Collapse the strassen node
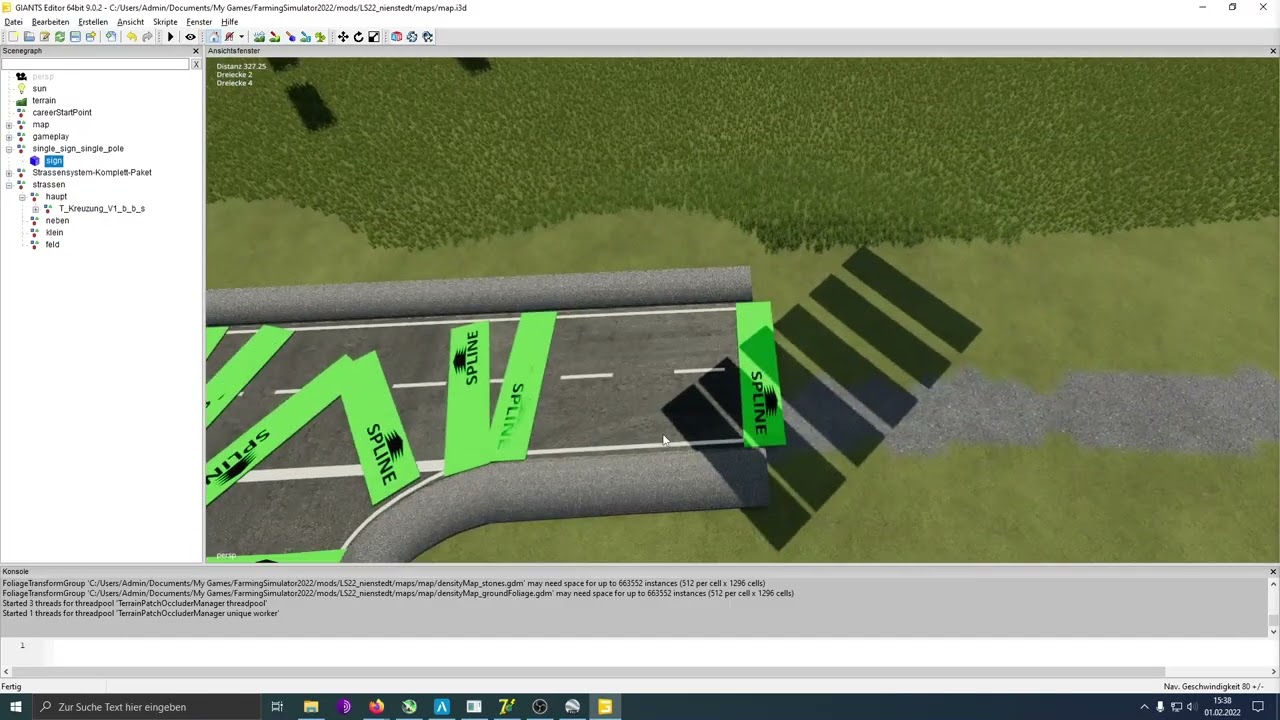Screen dimensions: 1280x720 pos(9,185)
